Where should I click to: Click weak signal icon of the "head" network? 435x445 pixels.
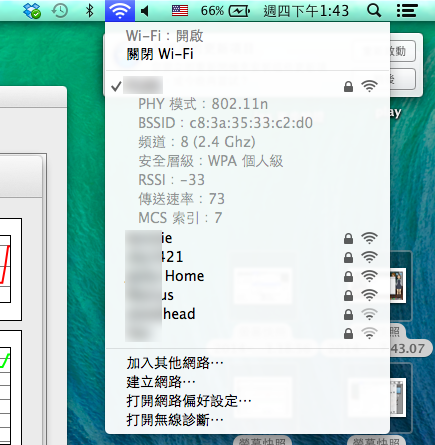pos(369,314)
